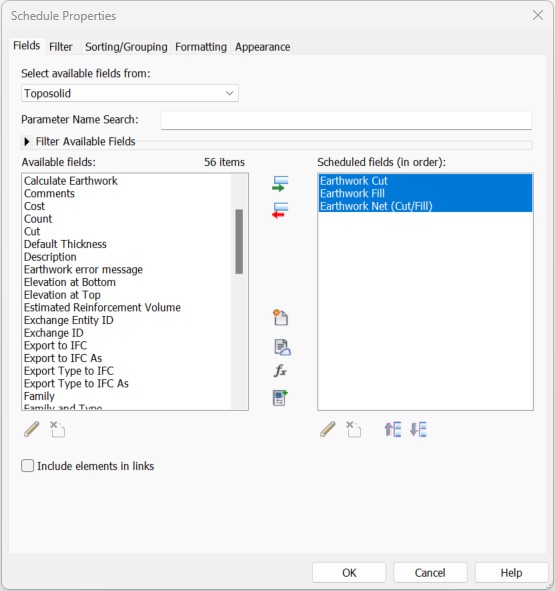Select Default Thickness in Available fields
This screenshot has width=555, height=591.
(65, 244)
